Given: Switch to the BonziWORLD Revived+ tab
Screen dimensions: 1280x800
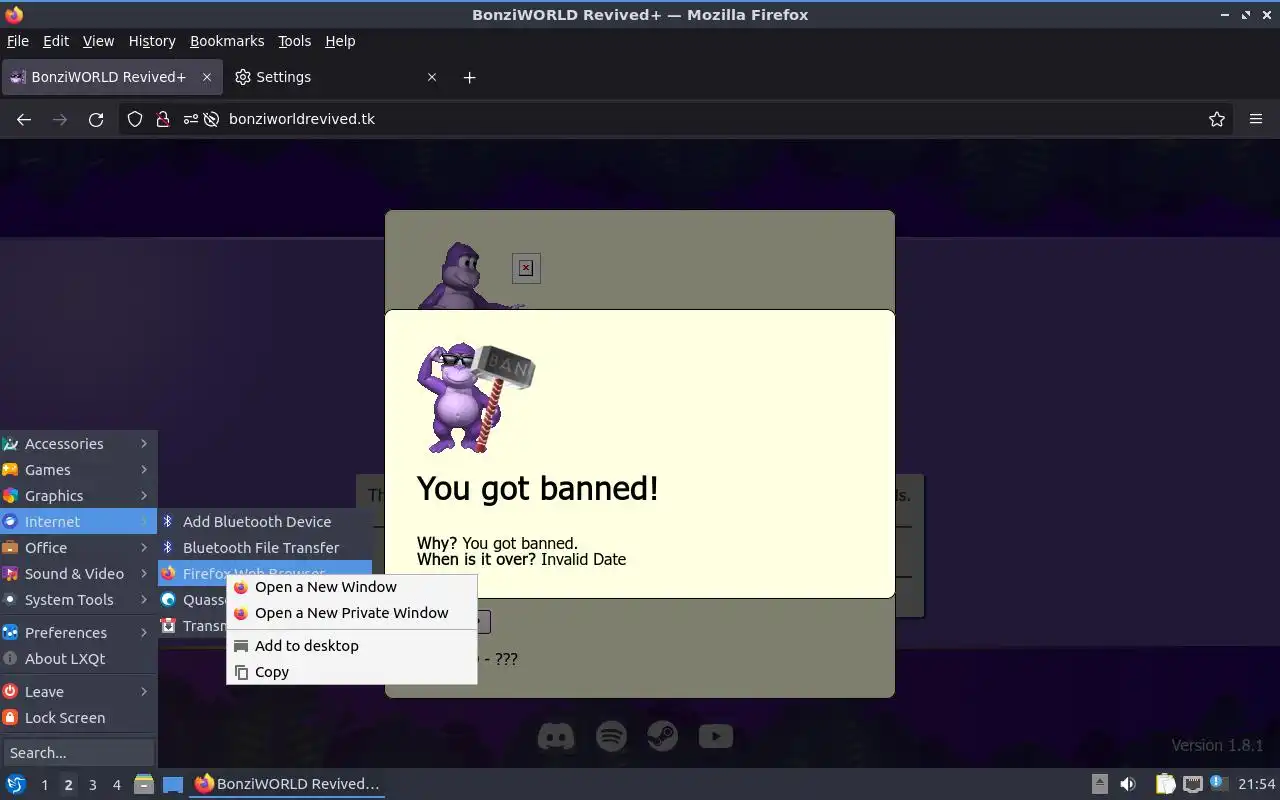Looking at the screenshot, I should click(x=110, y=77).
